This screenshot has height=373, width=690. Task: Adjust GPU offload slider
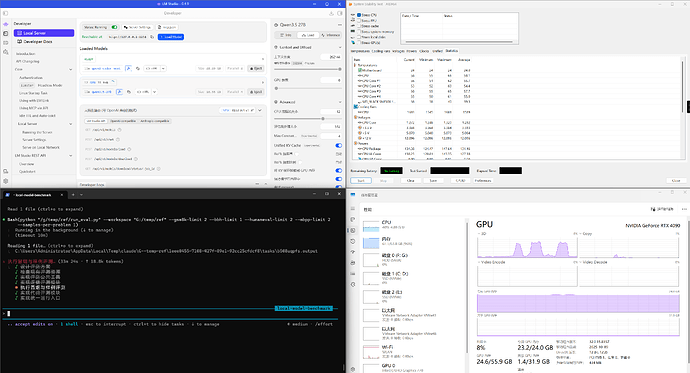click(308, 88)
